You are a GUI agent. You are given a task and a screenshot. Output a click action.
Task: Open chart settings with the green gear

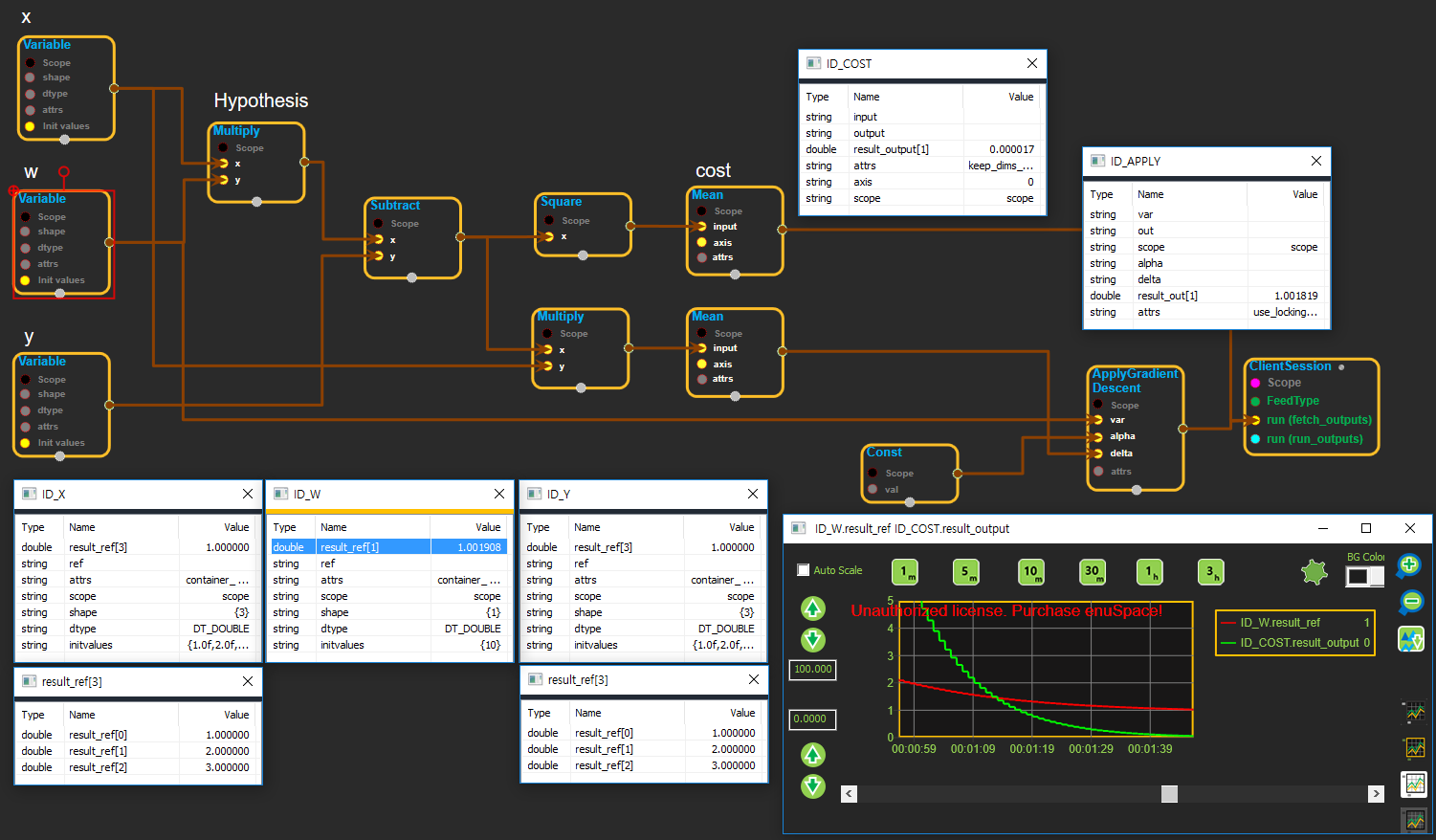point(1314,572)
